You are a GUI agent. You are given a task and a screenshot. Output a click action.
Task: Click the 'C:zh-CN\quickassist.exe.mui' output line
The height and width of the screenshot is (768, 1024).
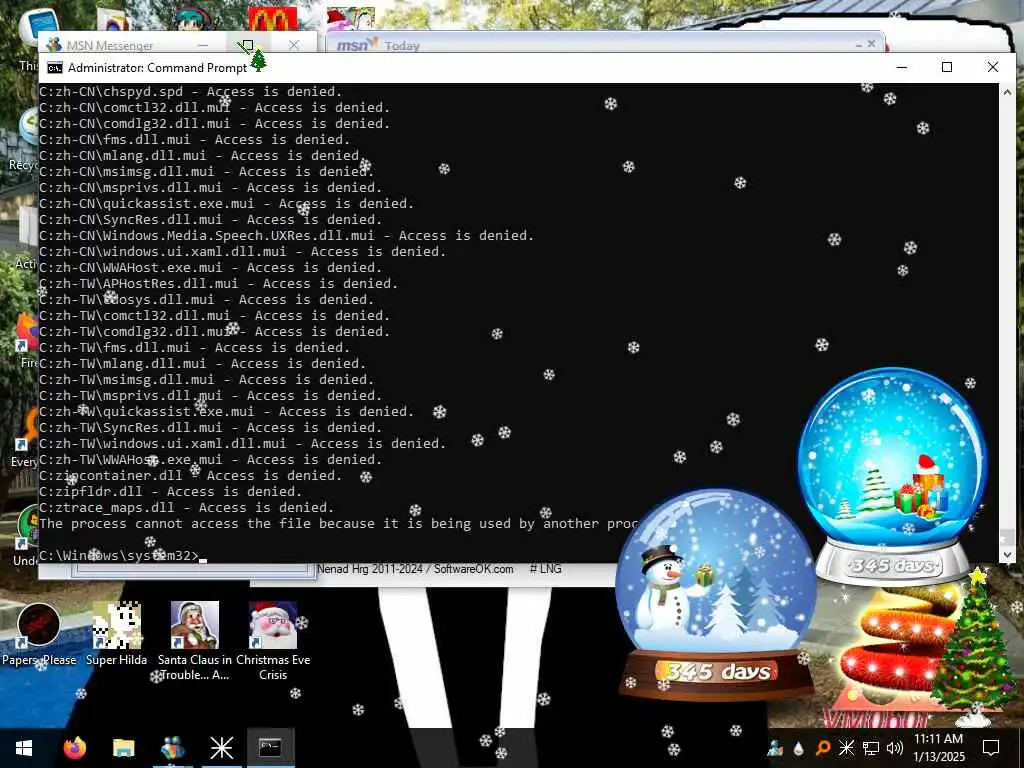226,204
